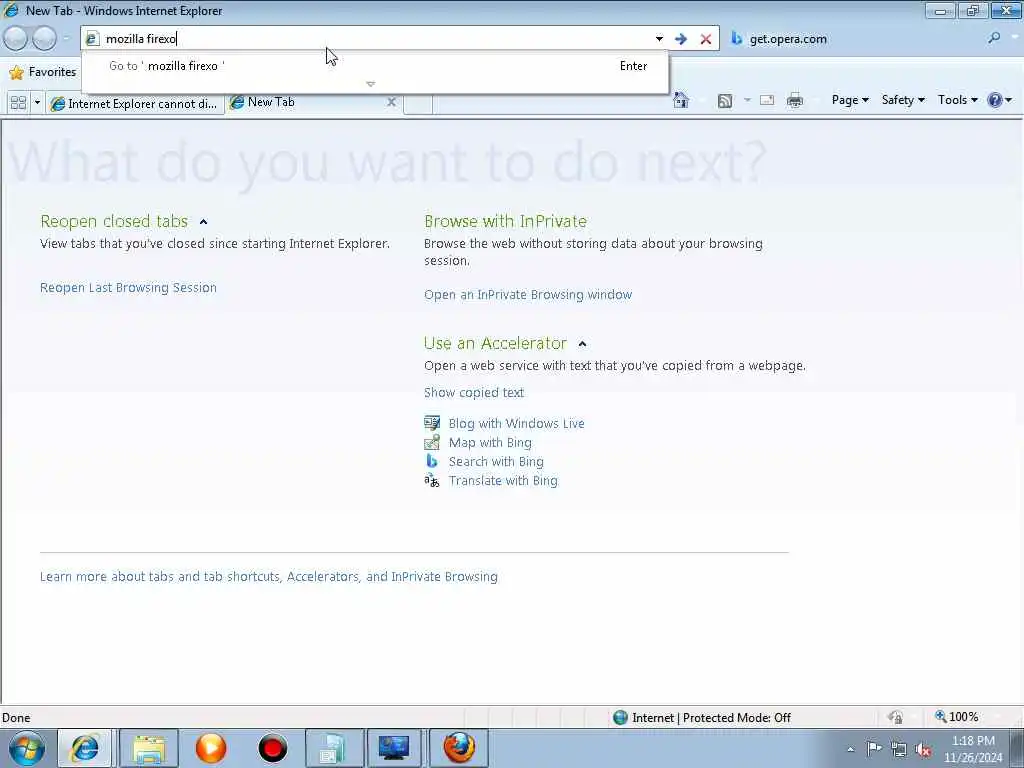Click the Read Mail envelope icon
The image size is (1024, 768).
(767, 100)
